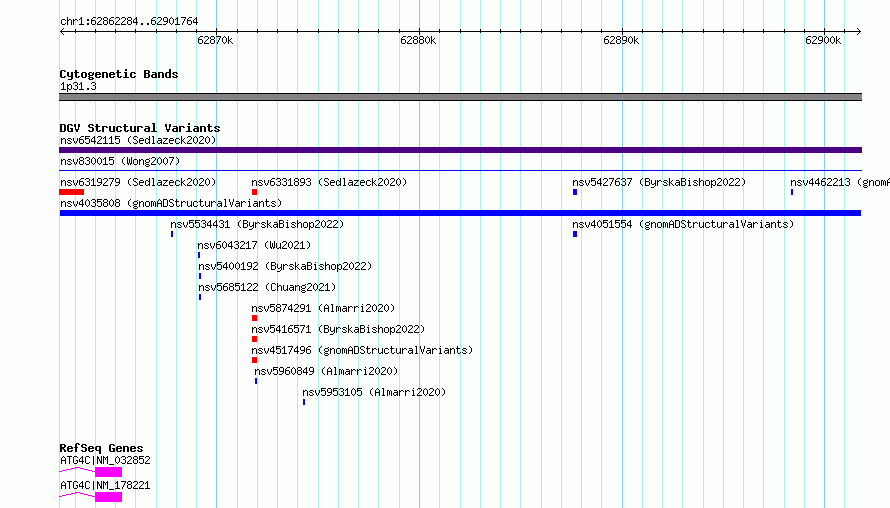The height and width of the screenshot is (508, 890).
Task: Open variant nsv5416571 (ByrskaBishop2022) label
Action: 338,329
